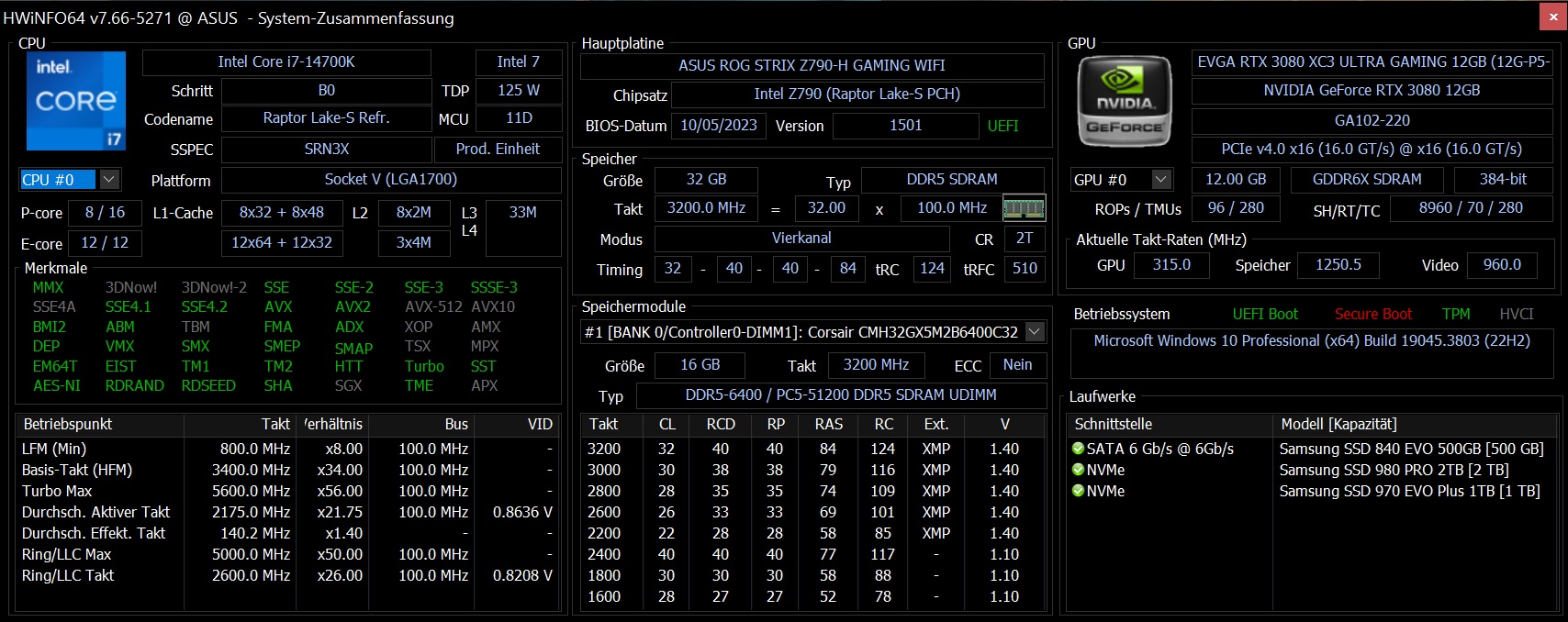Click the Modus value Vierkanal

pyautogui.click(x=801, y=239)
